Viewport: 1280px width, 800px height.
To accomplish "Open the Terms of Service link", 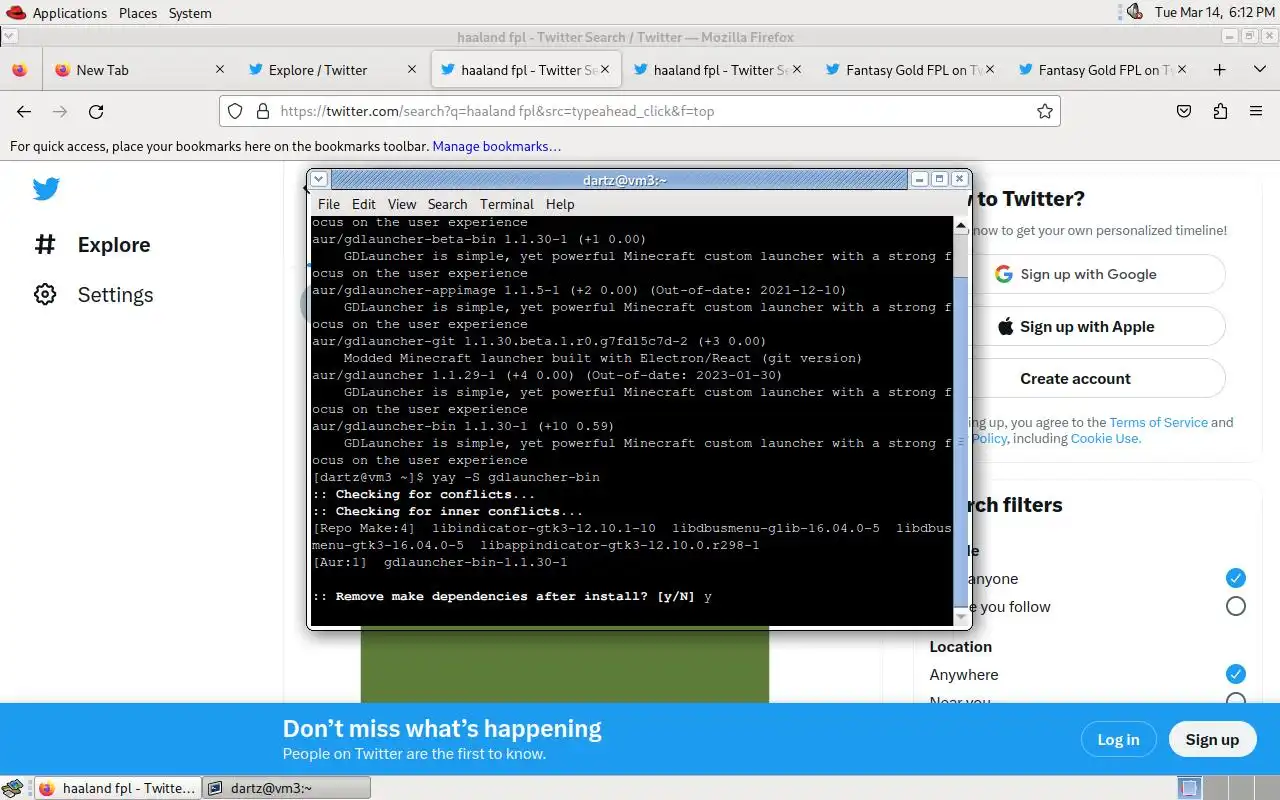I will click(x=1158, y=422).
